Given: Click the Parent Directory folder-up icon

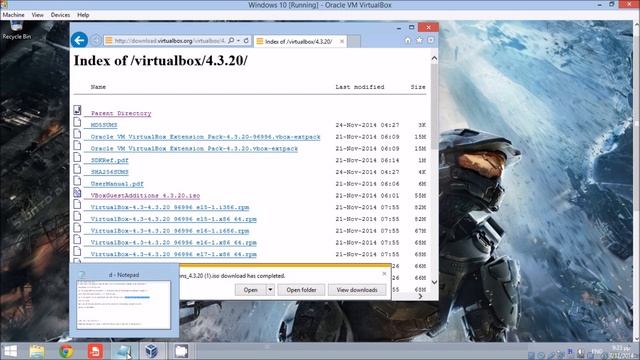Looking at the screenshot, I should point(78,110).
